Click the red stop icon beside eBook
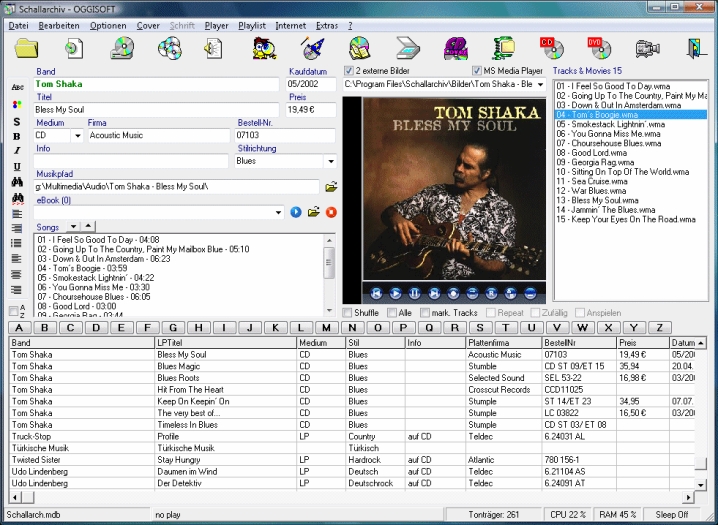 pyautogui.click(x=331, y=212)
